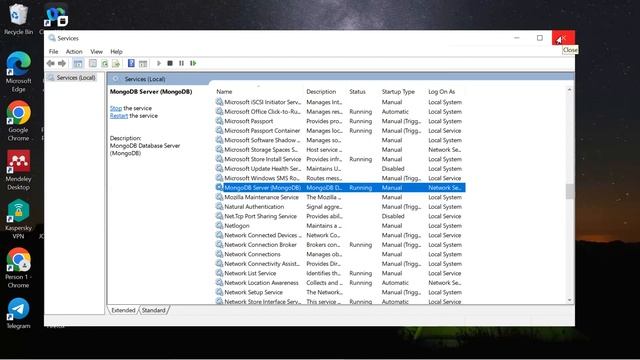
Task: Select the Microsoft Edge desktop shortcut
Action: pos(18,71)
